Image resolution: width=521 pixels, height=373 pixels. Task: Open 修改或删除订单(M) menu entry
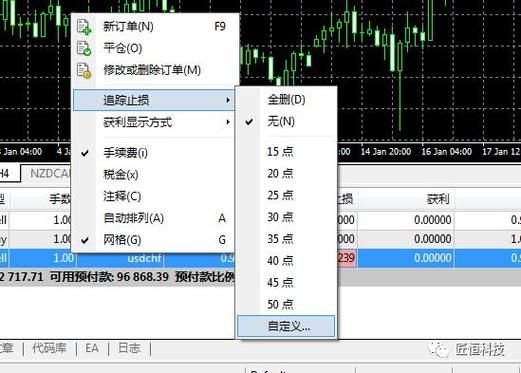coord(154,70)
